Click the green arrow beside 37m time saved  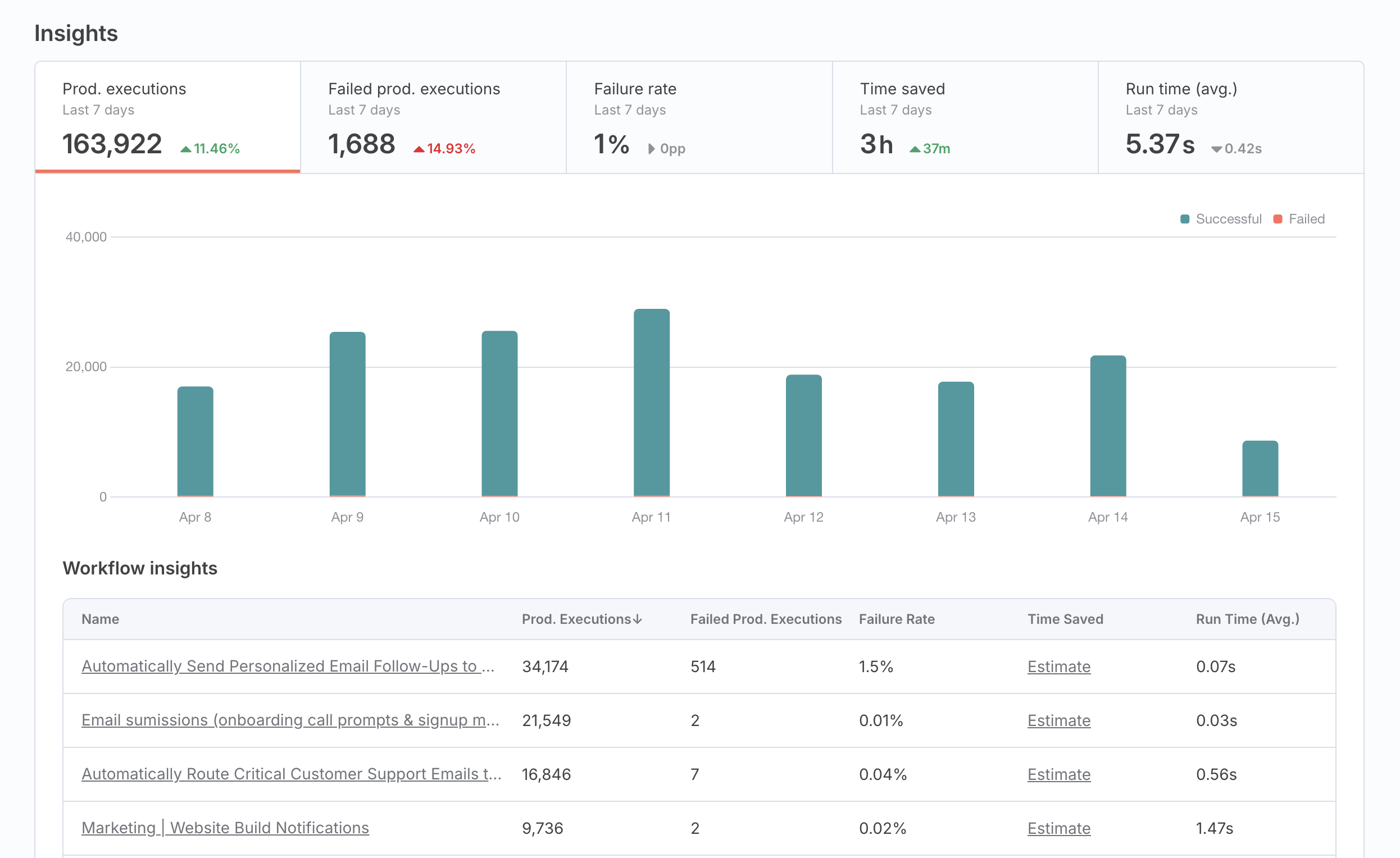(915, 149)
